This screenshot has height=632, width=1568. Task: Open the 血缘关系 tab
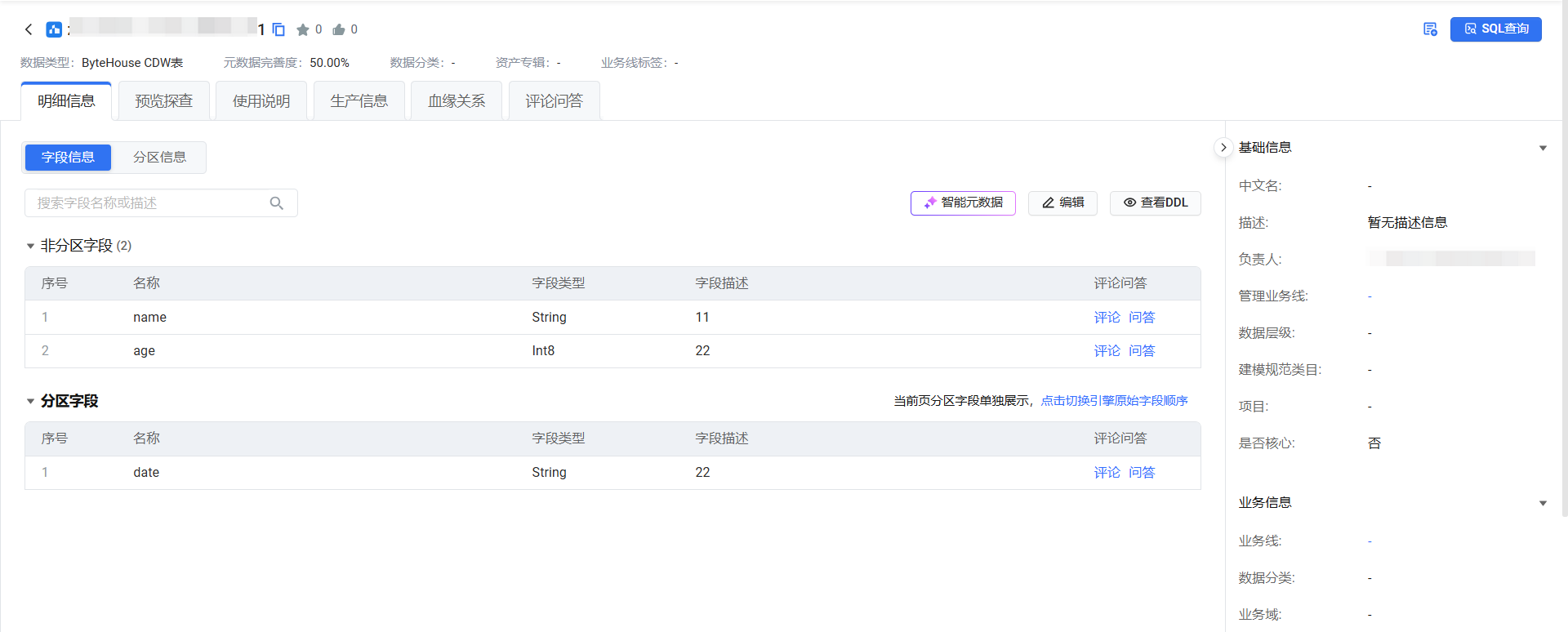click(456, 101)
